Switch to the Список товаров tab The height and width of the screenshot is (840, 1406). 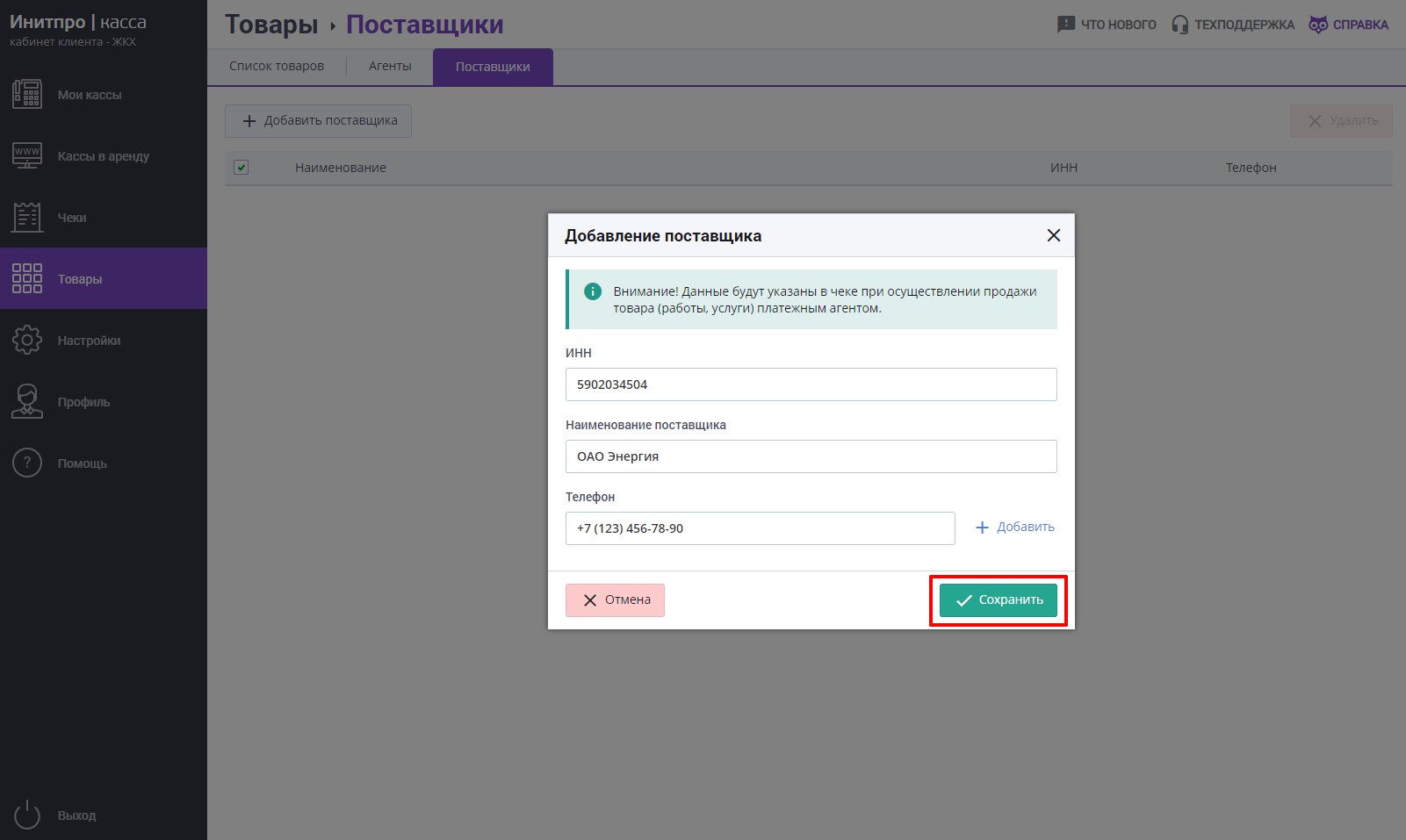[x=277, y=66]
